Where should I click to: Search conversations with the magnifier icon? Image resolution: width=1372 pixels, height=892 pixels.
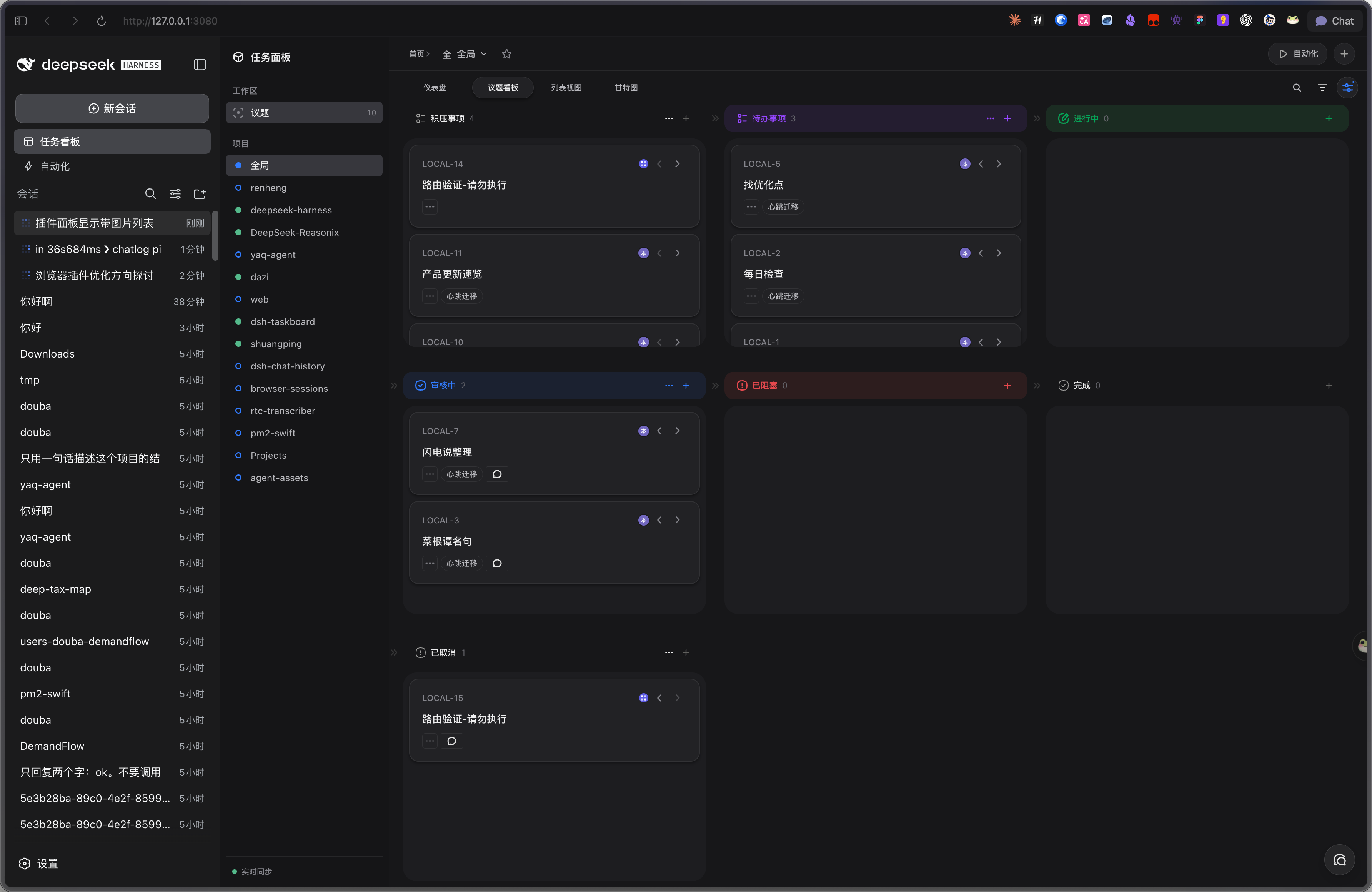pos(150,194)
